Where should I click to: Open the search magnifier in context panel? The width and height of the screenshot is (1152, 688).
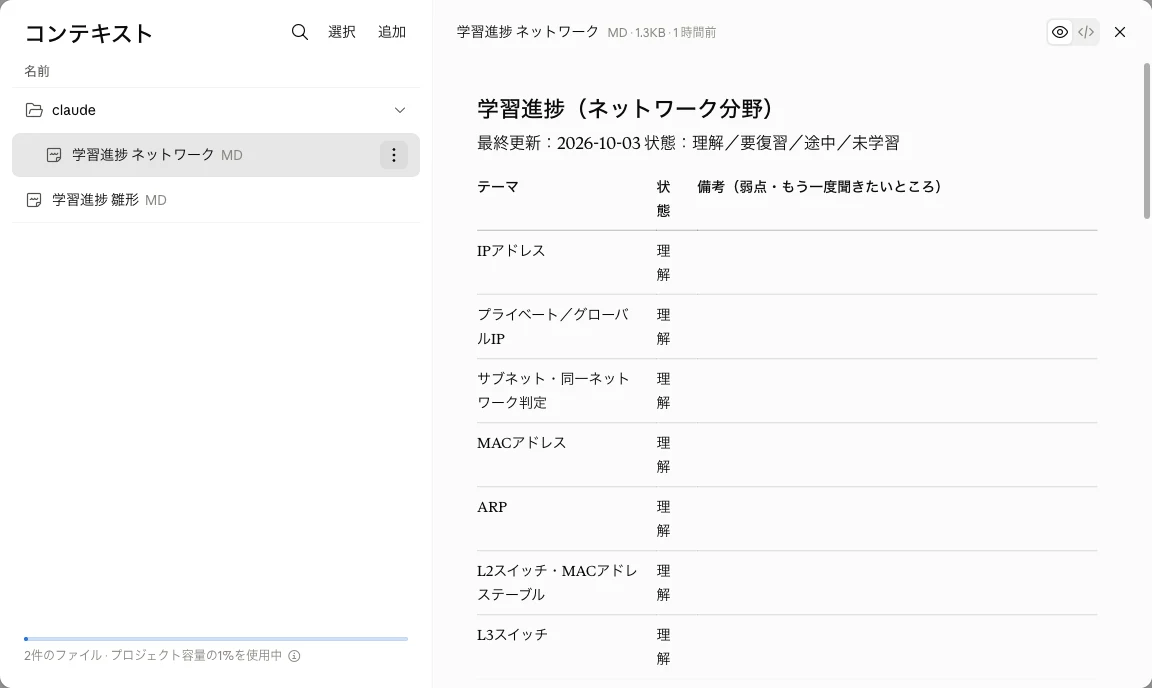[300, 32]
